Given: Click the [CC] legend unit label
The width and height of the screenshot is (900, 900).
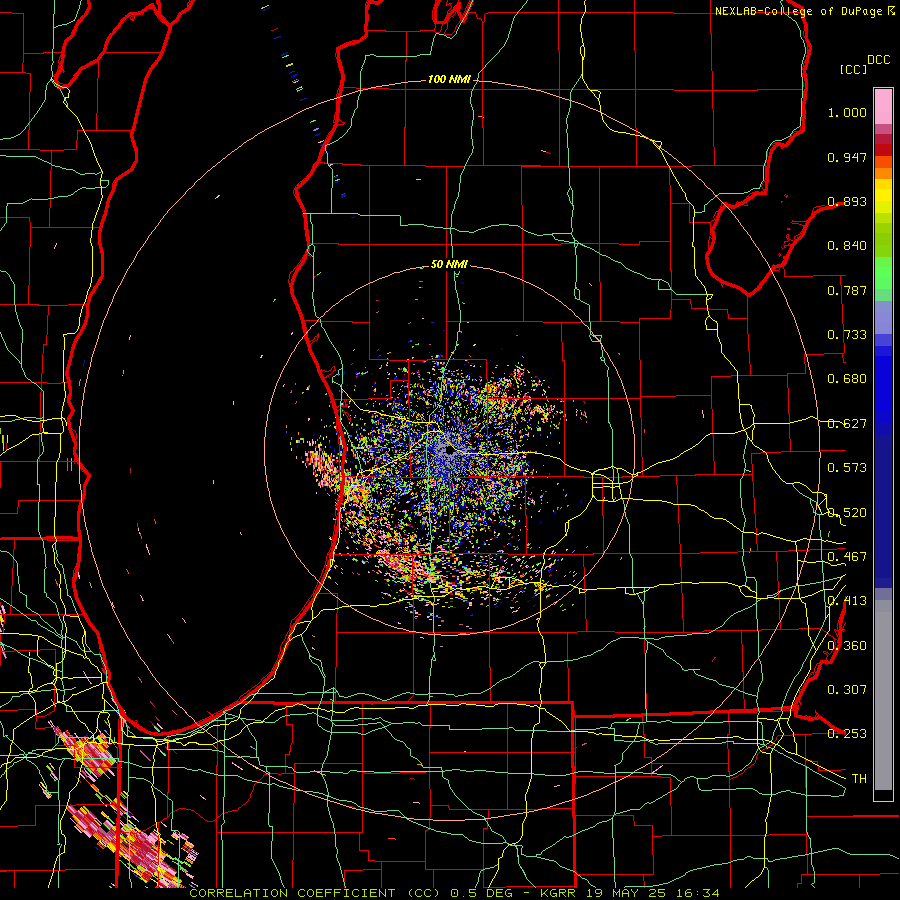Looking at the screenshot, I should [854, 69].
